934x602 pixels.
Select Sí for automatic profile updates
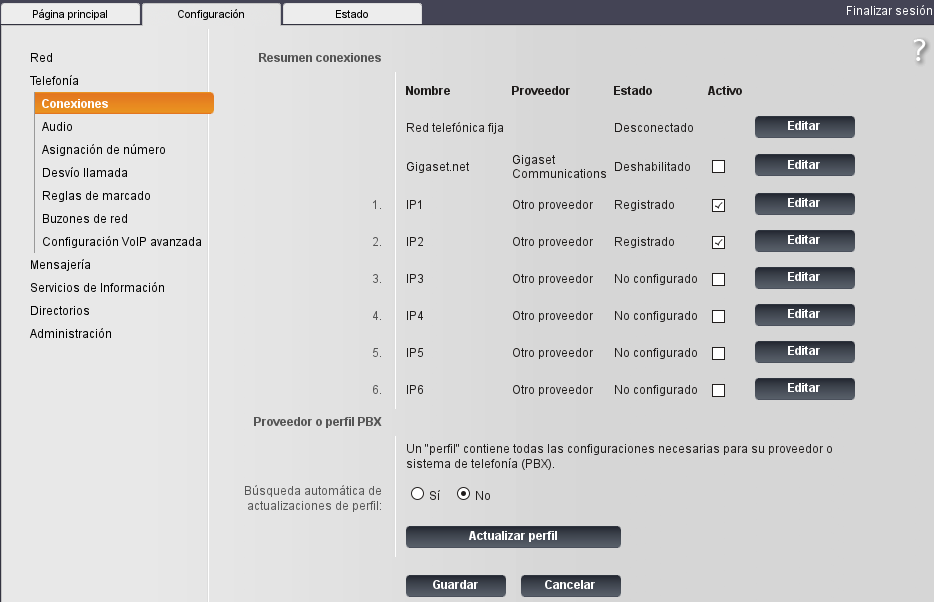418,495
